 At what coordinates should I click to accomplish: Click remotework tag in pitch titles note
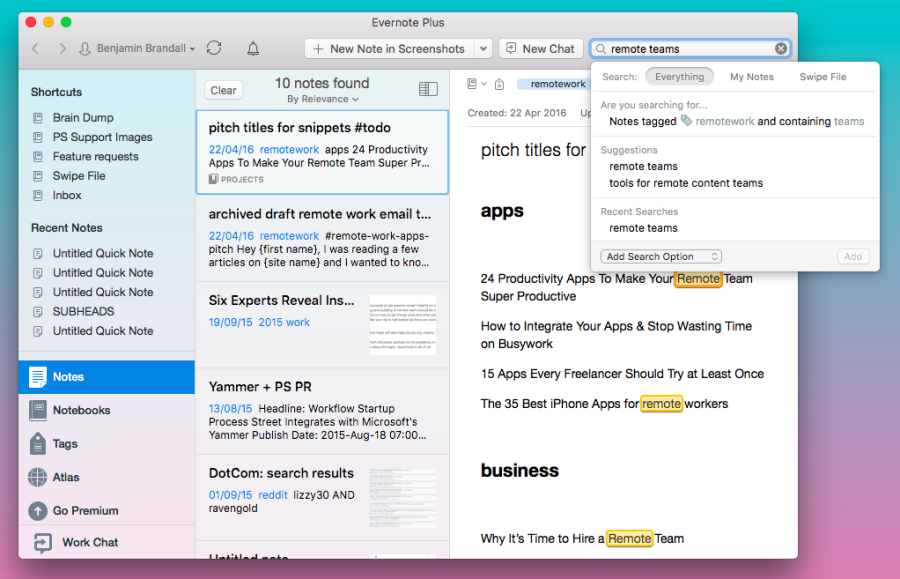[289, 149]
